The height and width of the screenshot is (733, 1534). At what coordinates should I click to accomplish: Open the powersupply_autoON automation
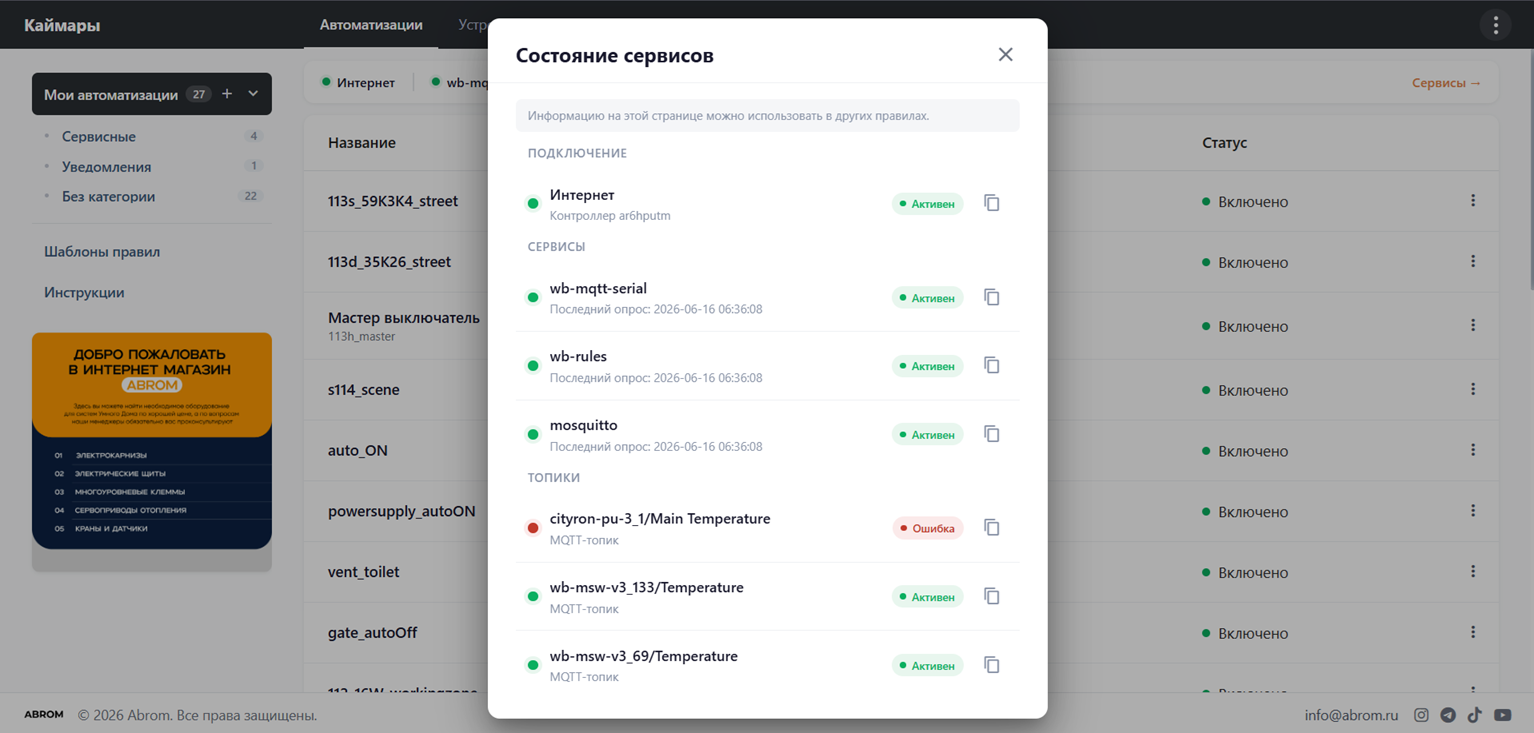coord(402,511)
